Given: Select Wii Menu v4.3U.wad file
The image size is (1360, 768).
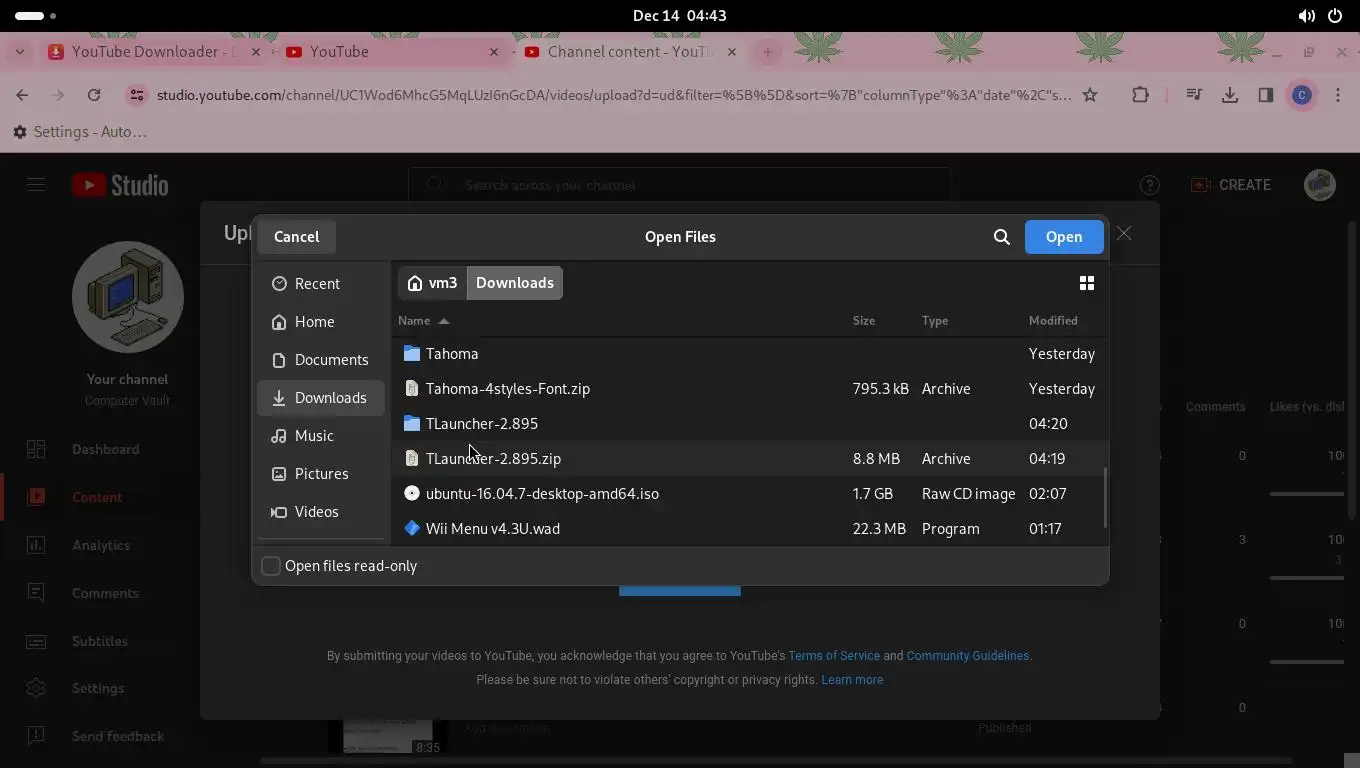Looking at the screenshot, I should 750,529.
